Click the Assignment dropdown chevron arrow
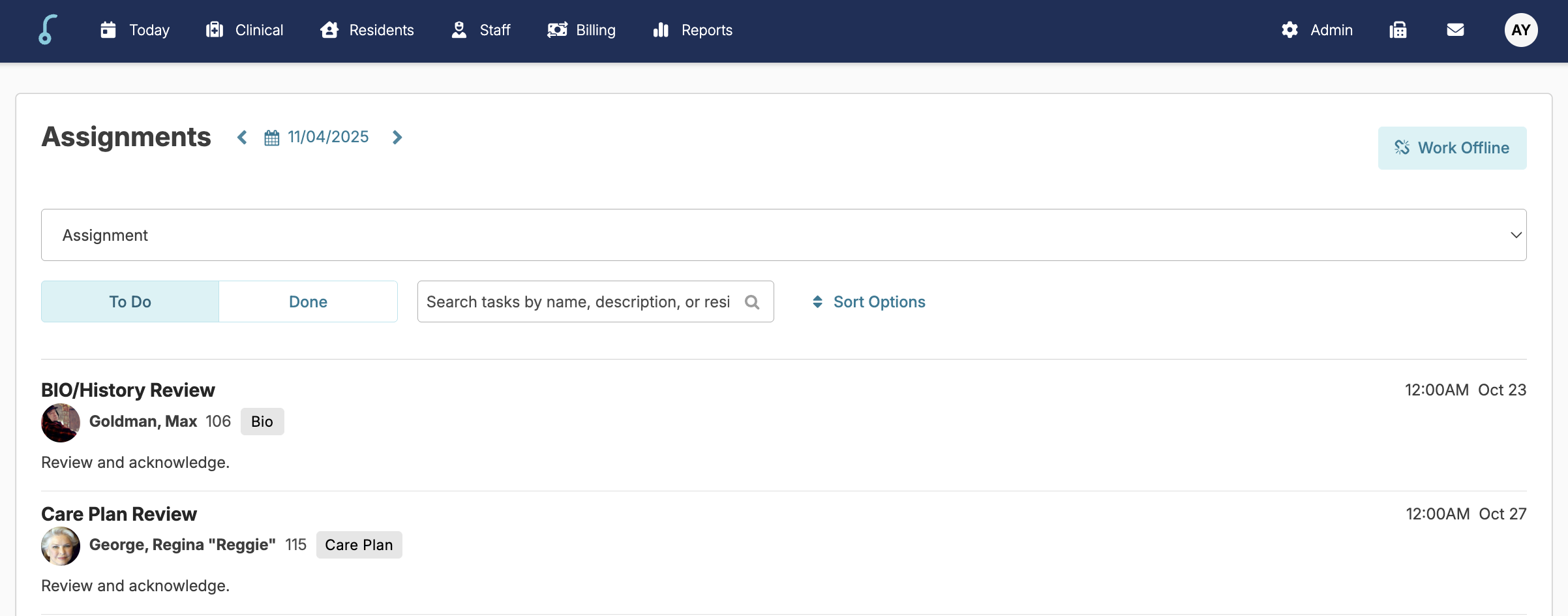The image size is (1568, 616). pos(1516,235)
